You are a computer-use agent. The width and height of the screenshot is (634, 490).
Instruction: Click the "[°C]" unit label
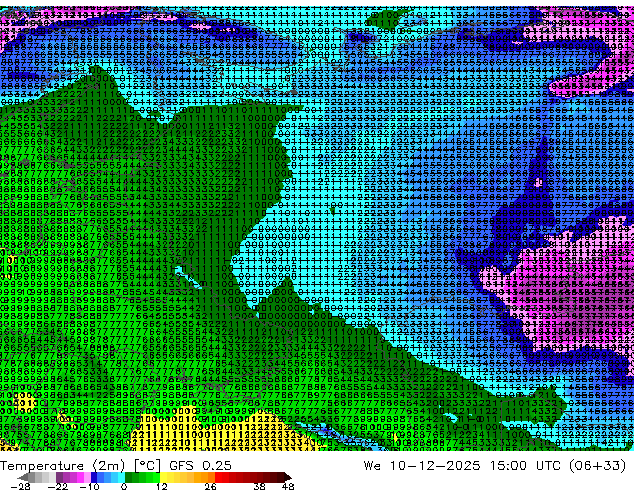[147, 466]
